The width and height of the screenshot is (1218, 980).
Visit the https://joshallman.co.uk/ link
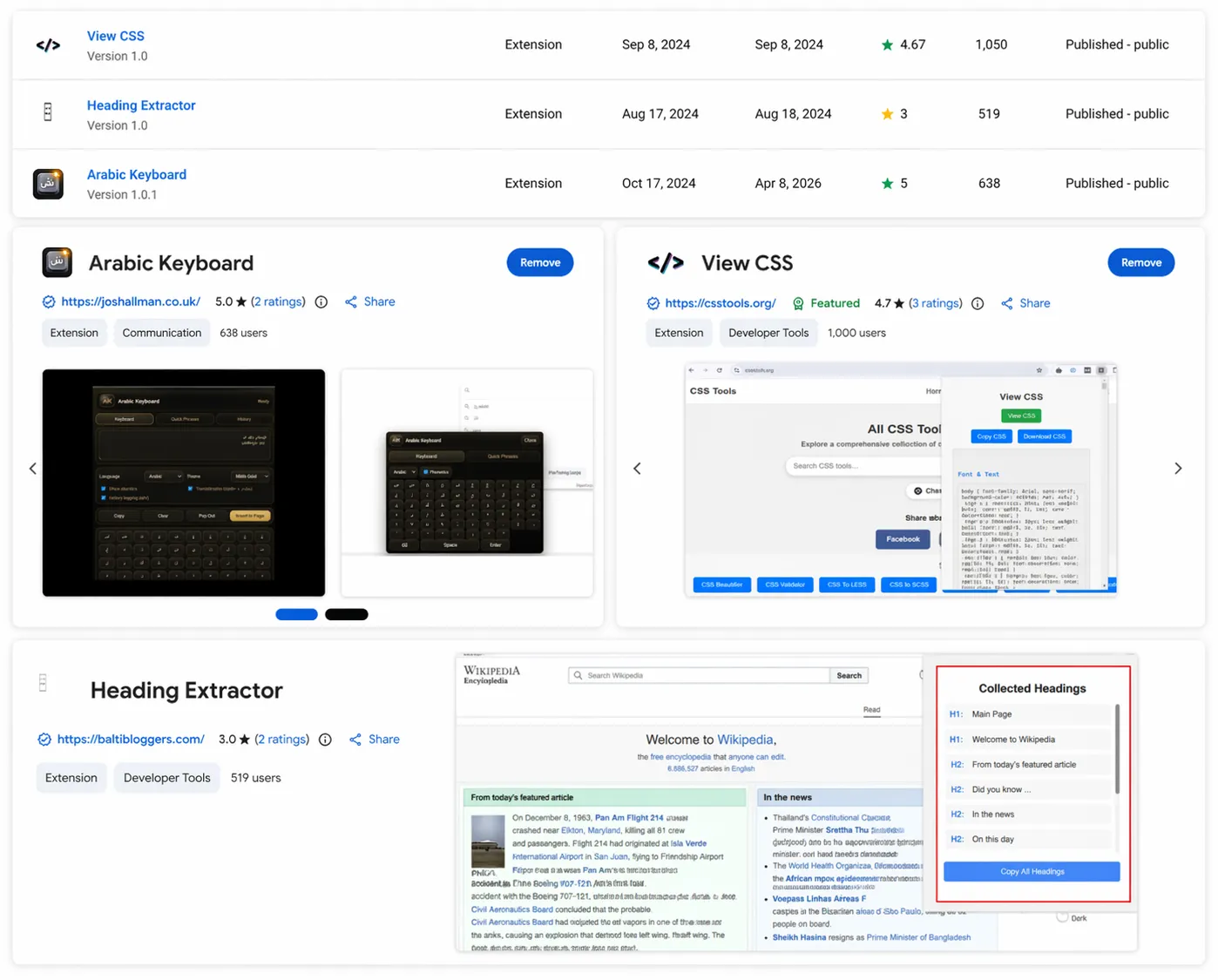131,302
